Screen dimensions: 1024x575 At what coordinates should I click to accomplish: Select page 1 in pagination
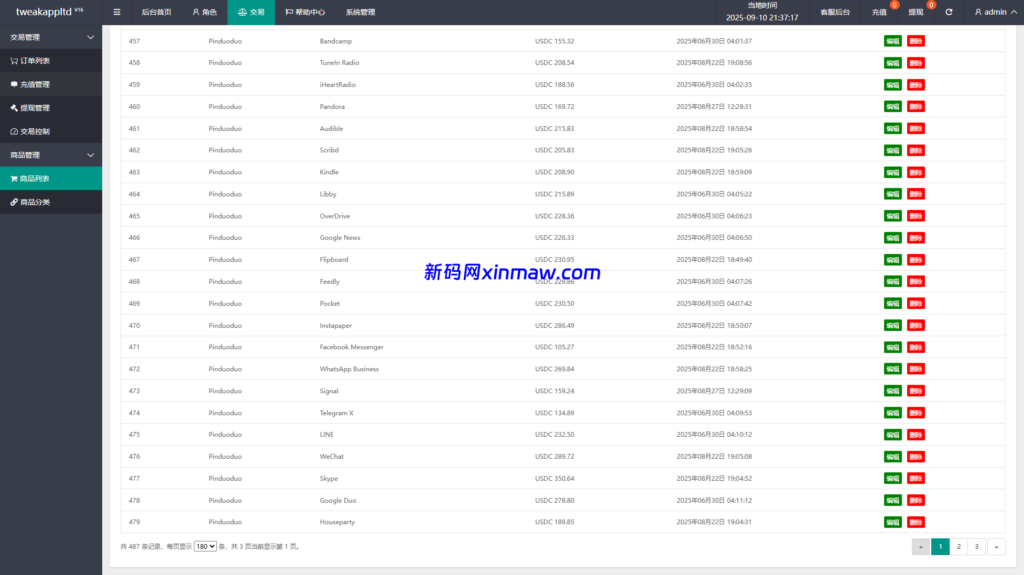[940, 546]
